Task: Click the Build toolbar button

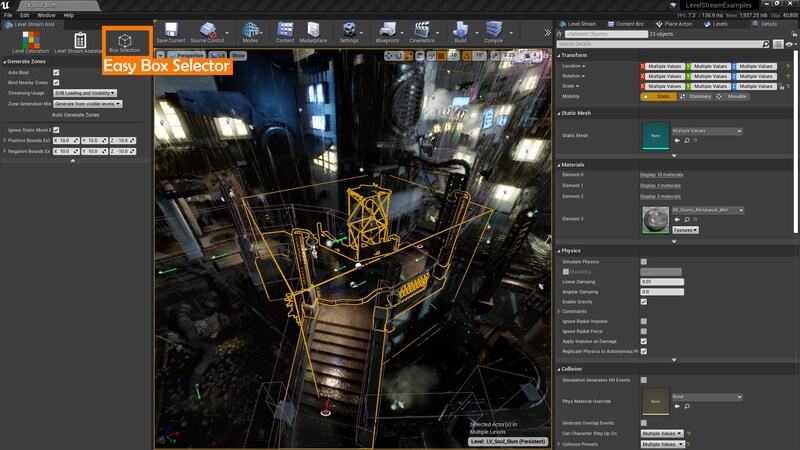Action: (x=460, y=33)
